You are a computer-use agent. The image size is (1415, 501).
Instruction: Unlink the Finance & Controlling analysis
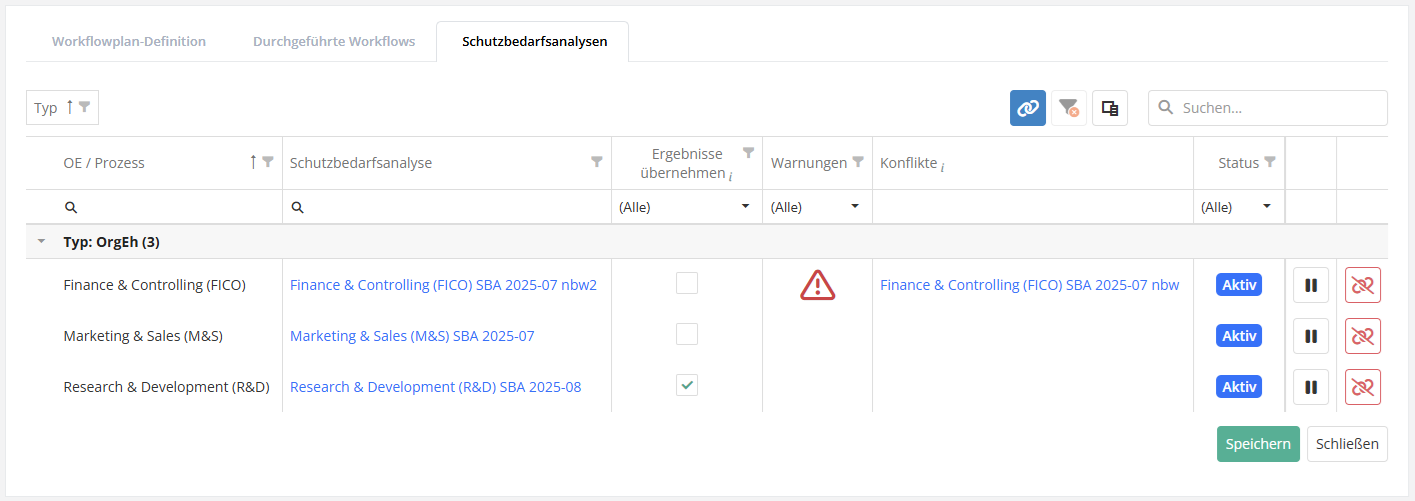click(x=1362, y=285)
